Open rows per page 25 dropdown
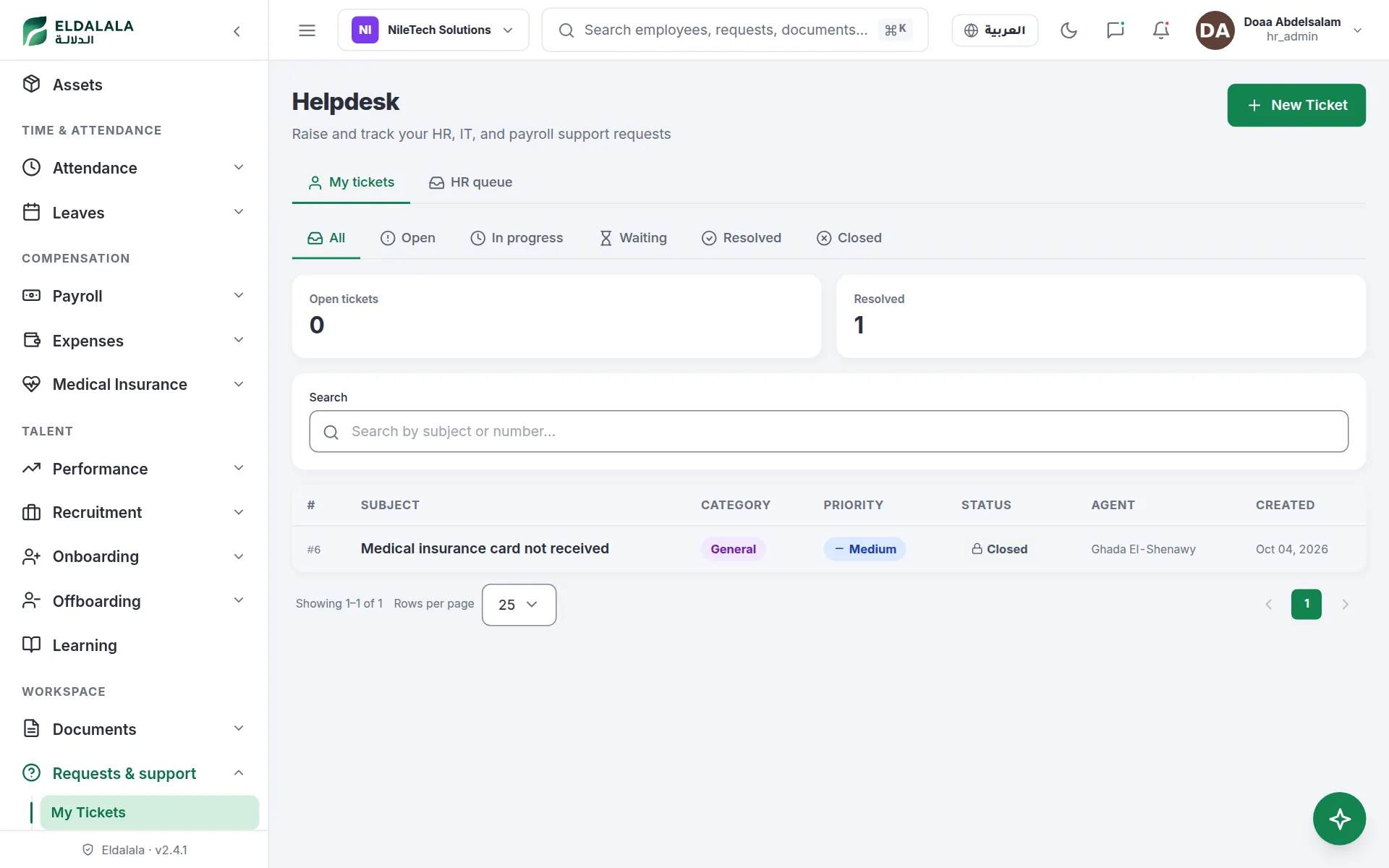The width and height of the screenshot is (1389, 868). click(519, 605)
